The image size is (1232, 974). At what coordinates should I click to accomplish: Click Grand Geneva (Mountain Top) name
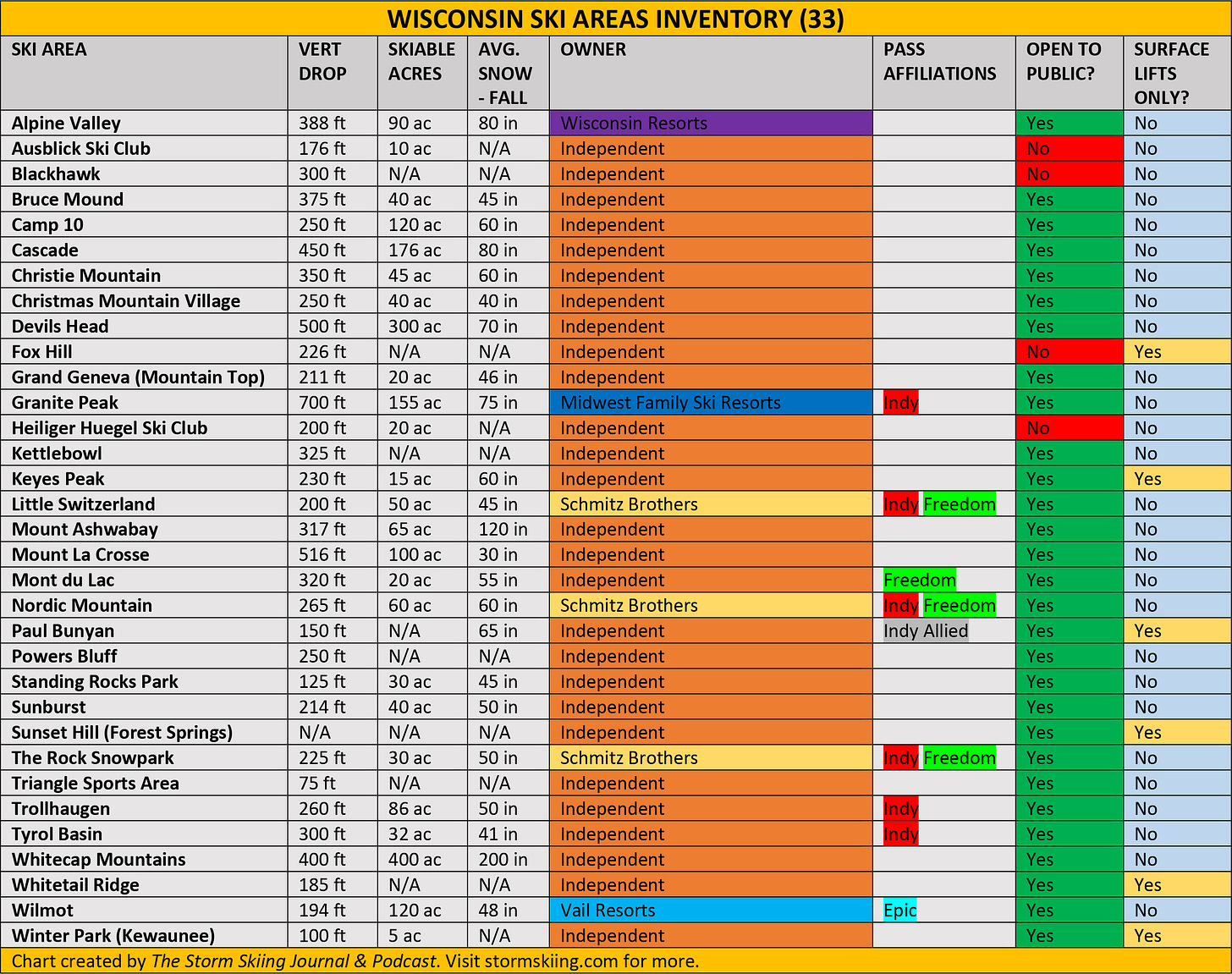[138, 377]
